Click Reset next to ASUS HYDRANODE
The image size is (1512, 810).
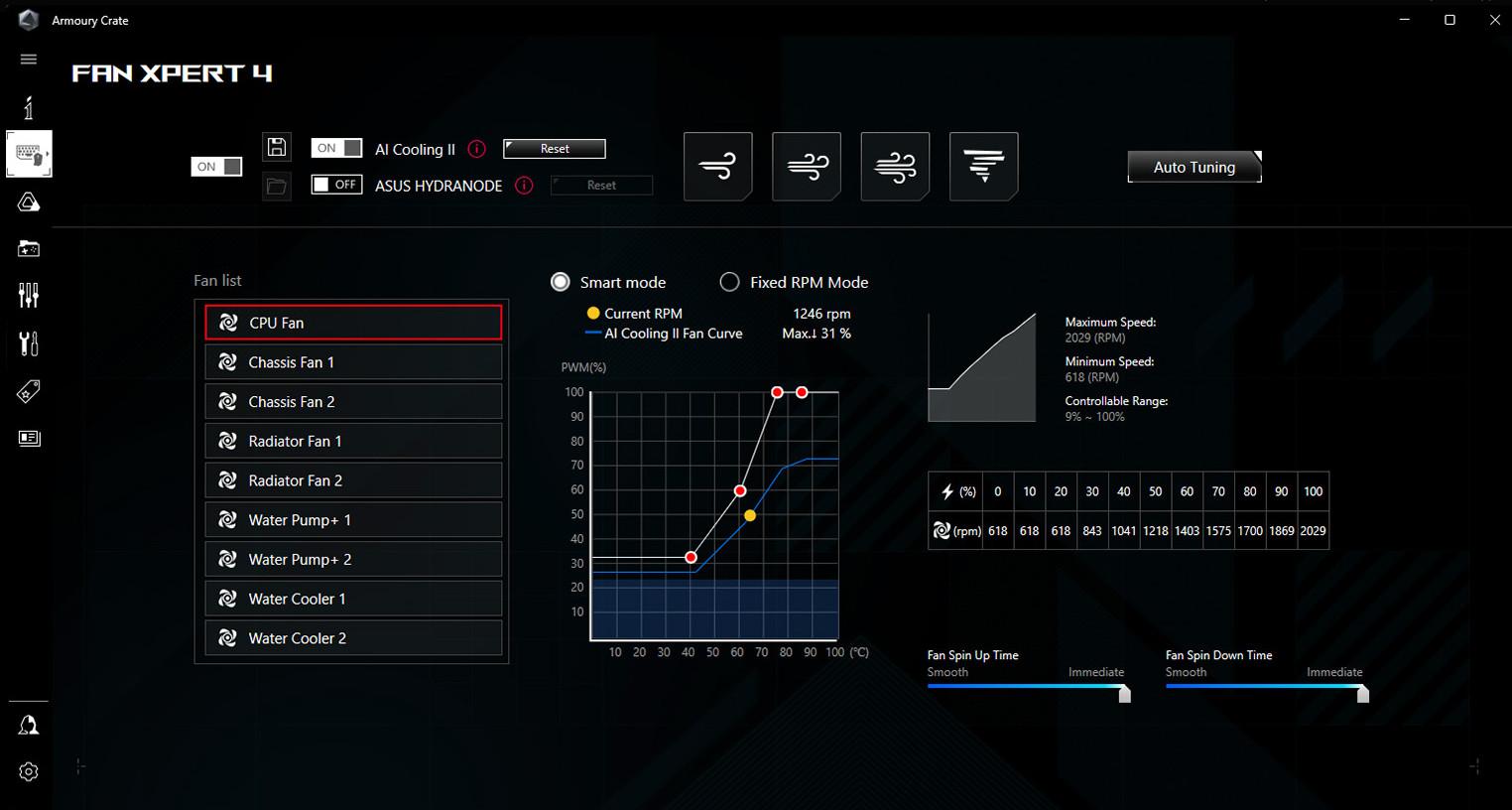pyautogui.click(x=601, y=186)
